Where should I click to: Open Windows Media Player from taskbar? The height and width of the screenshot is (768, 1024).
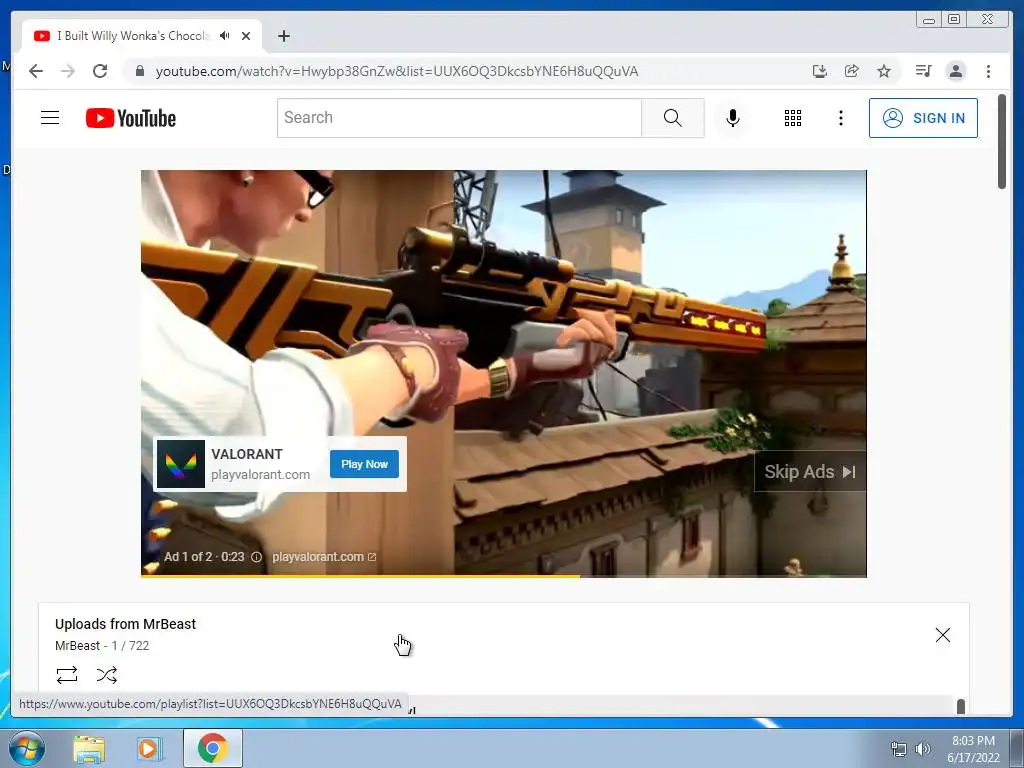pyautogui.click(x=149, y=749)
